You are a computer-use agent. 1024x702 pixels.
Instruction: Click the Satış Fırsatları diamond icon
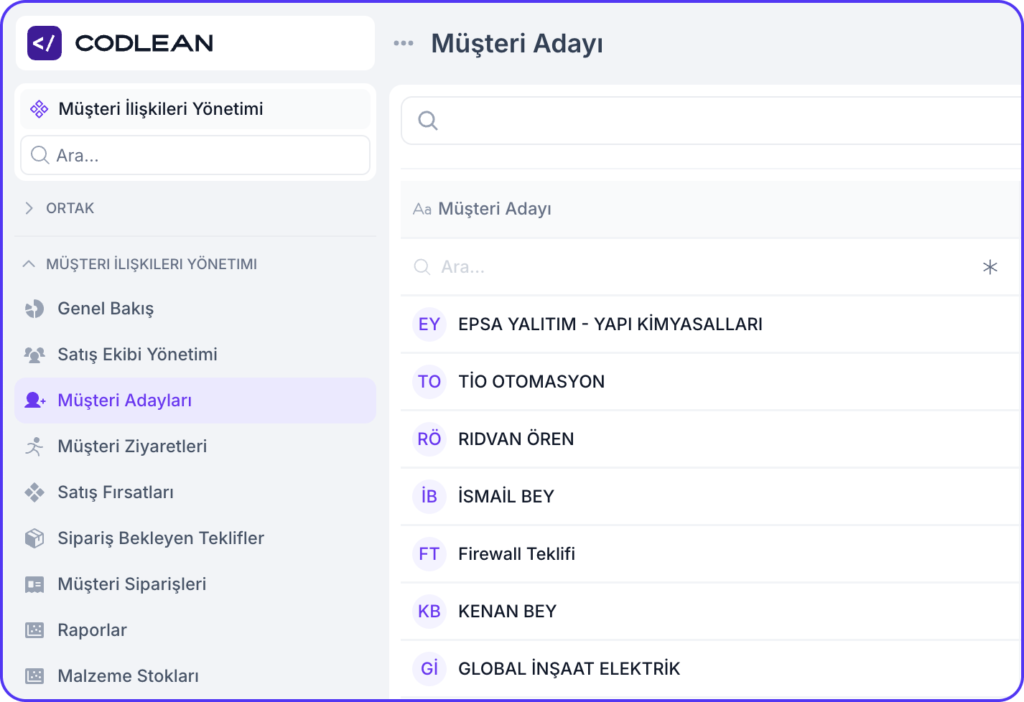tap(35, 493)
